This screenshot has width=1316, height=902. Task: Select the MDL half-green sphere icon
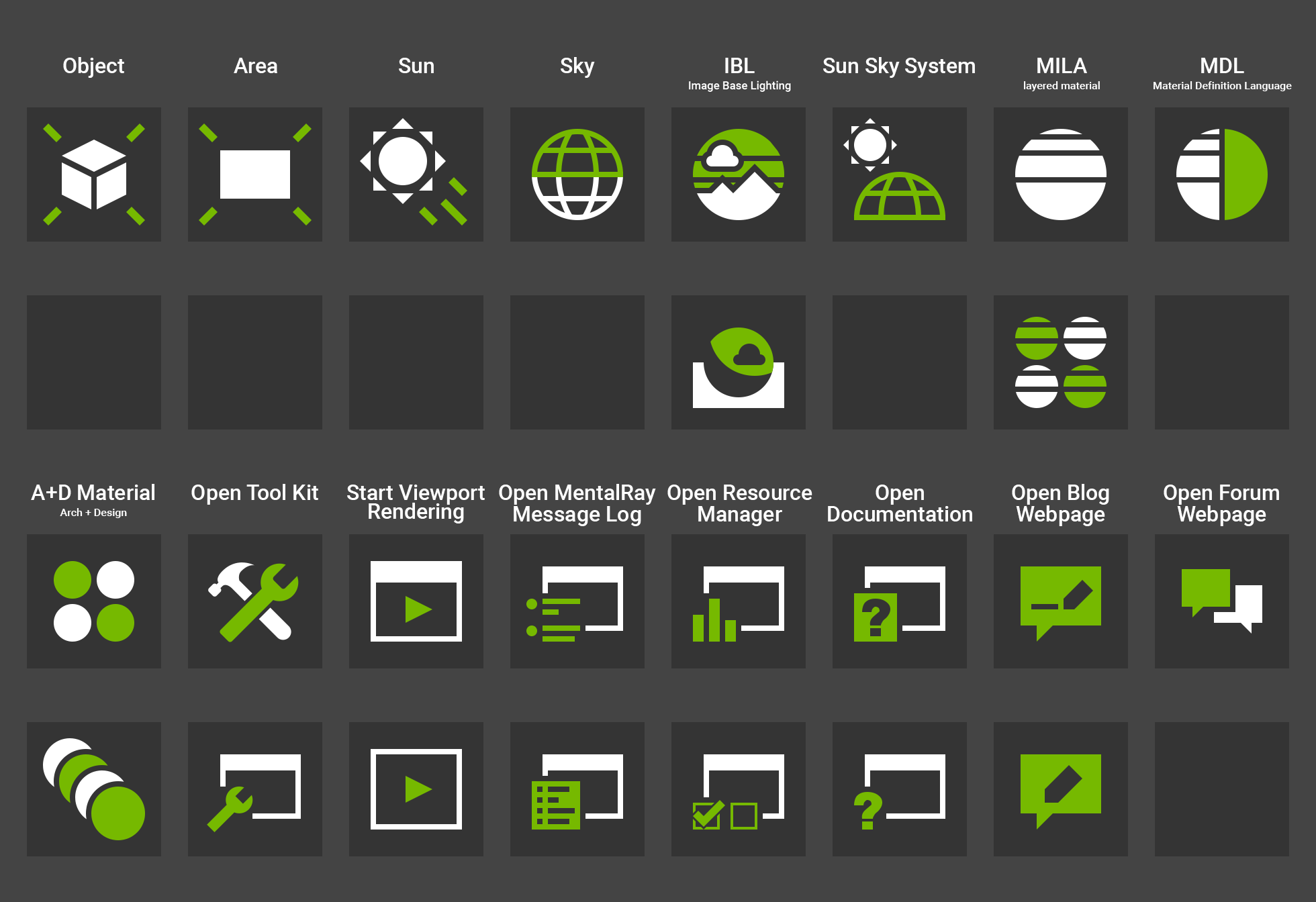(1222, 174)
